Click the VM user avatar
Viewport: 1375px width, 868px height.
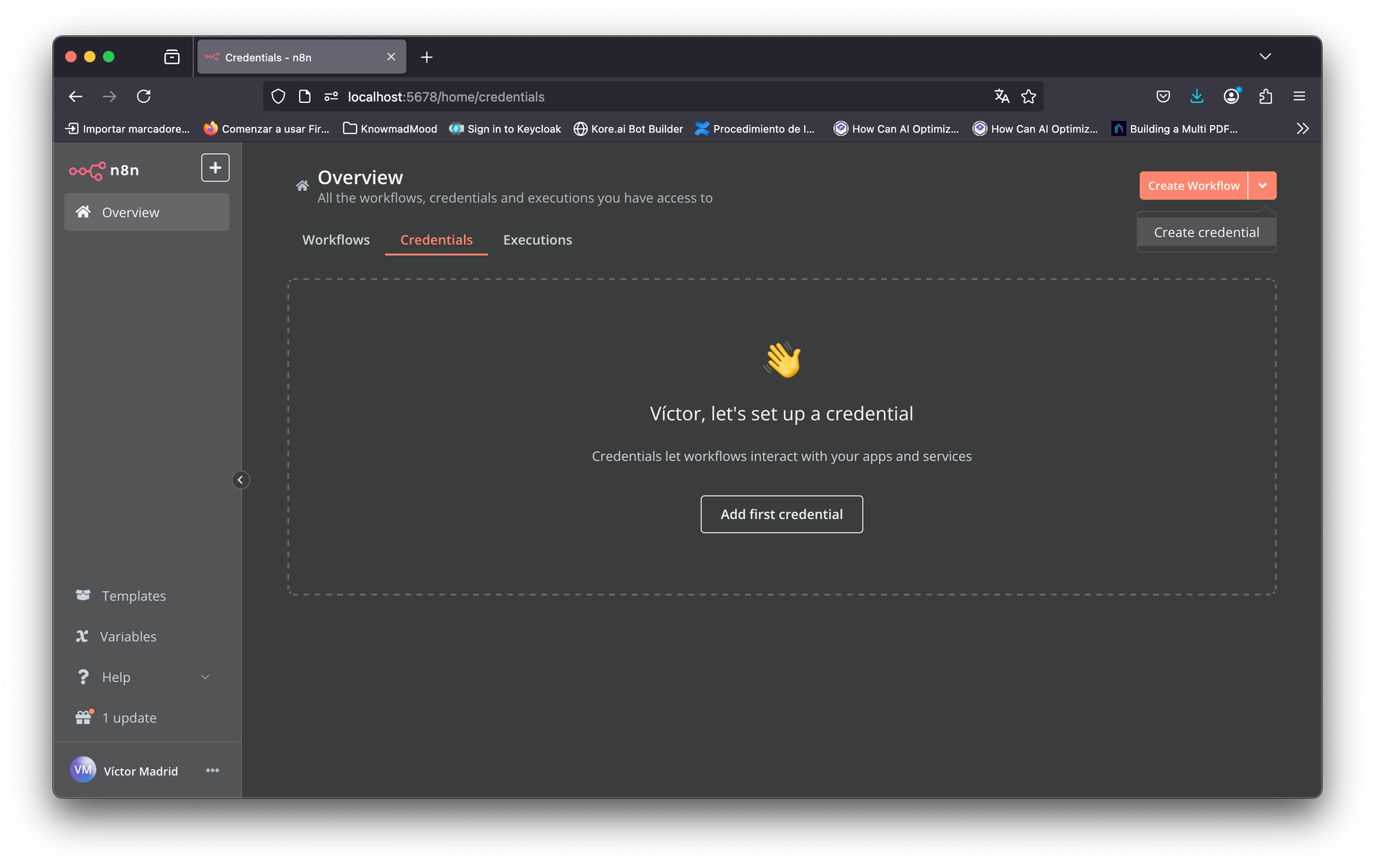click(x=83, y=770)
